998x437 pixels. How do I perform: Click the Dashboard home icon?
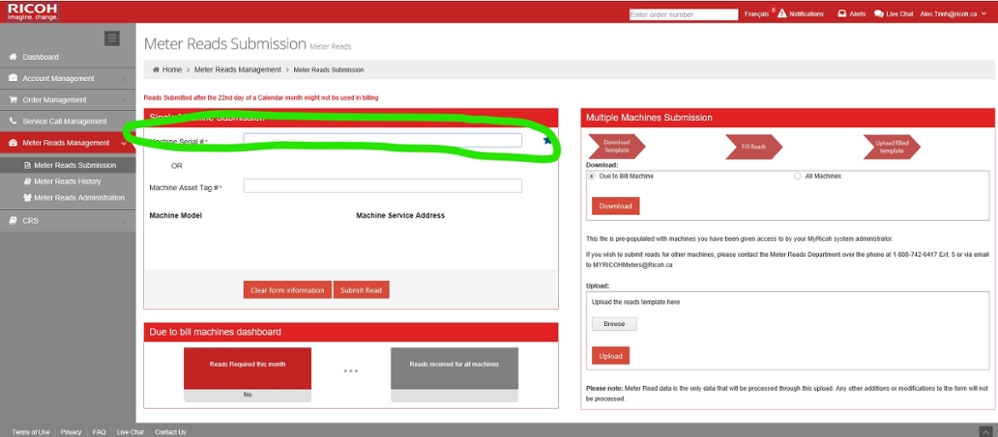pos(13,57)
